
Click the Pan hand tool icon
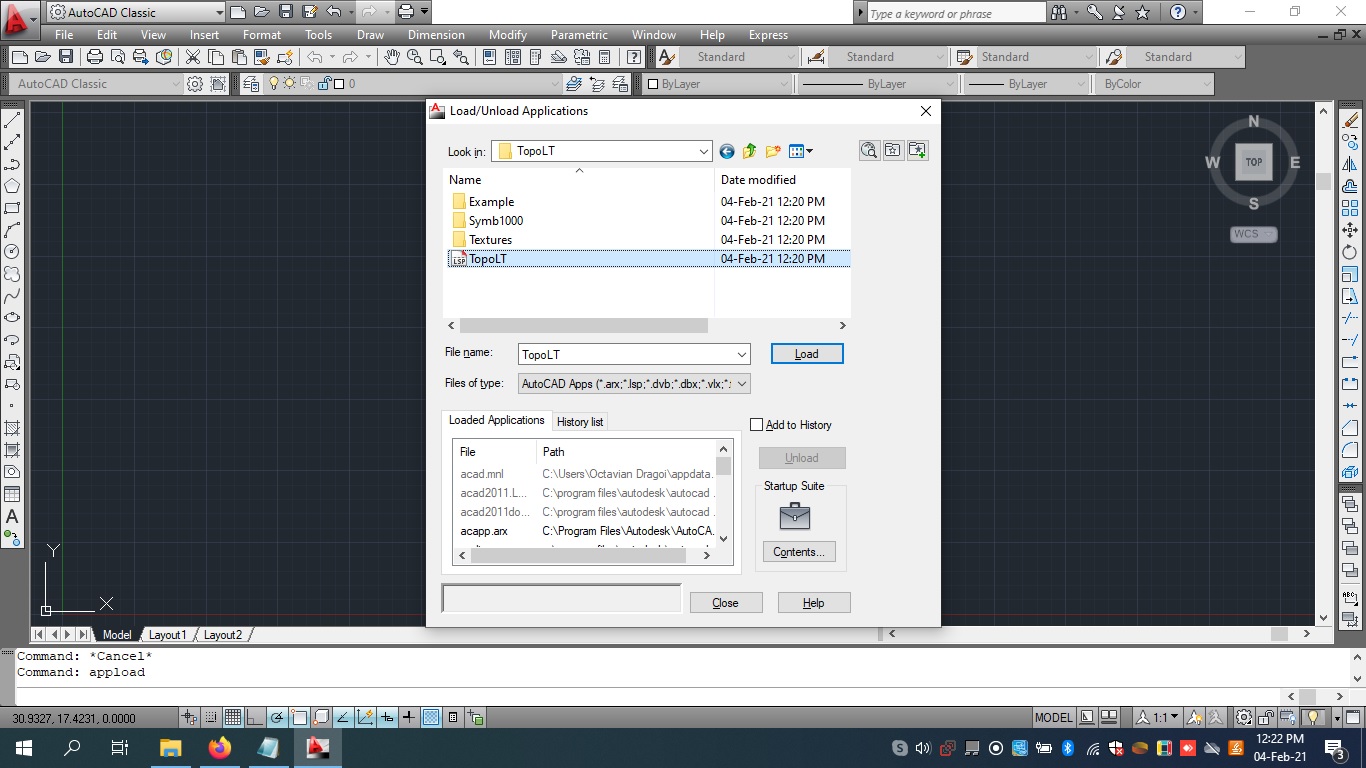tap(392, 57)
